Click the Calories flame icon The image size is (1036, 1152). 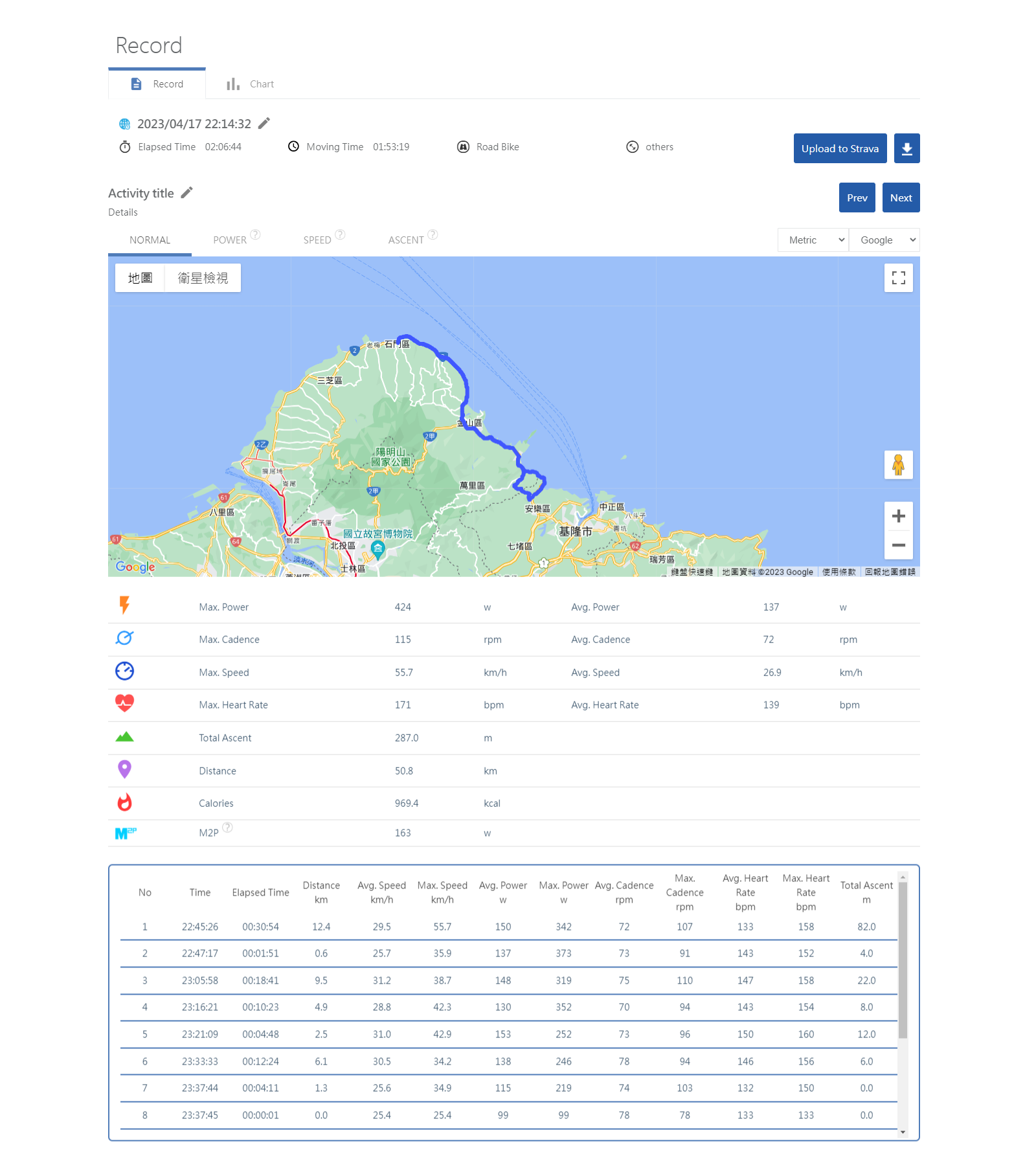click(125, 802)
